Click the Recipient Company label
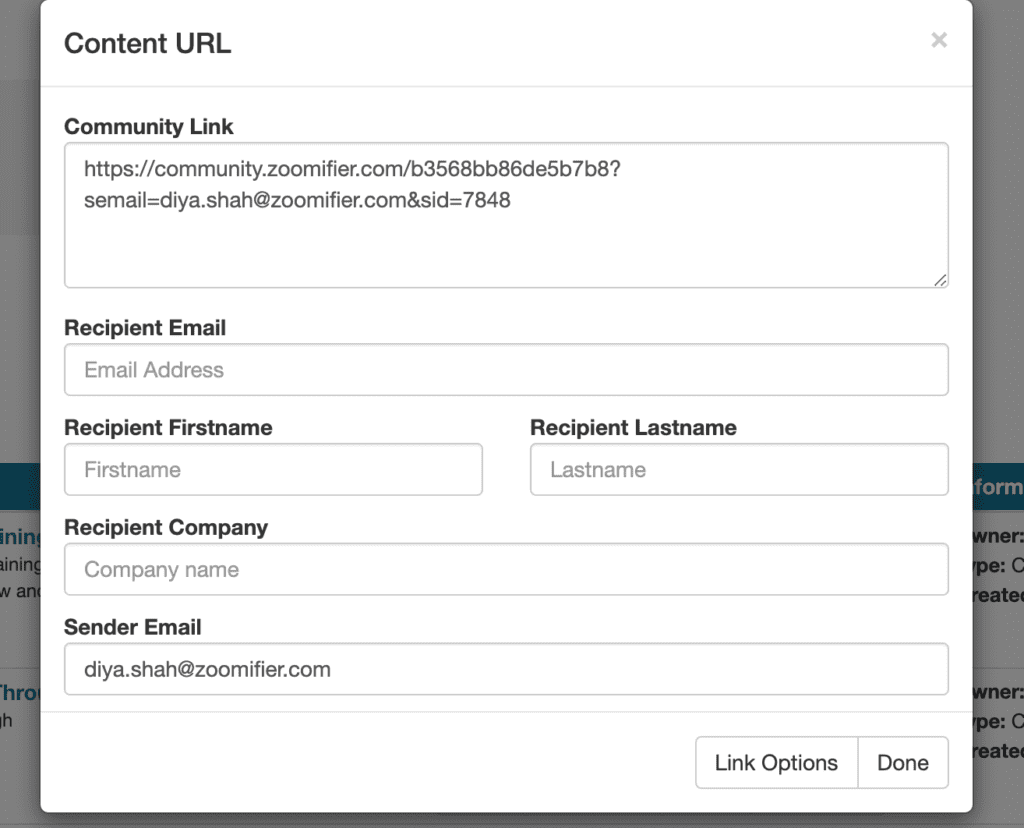The image size is (1024, 828). (166, 528)
